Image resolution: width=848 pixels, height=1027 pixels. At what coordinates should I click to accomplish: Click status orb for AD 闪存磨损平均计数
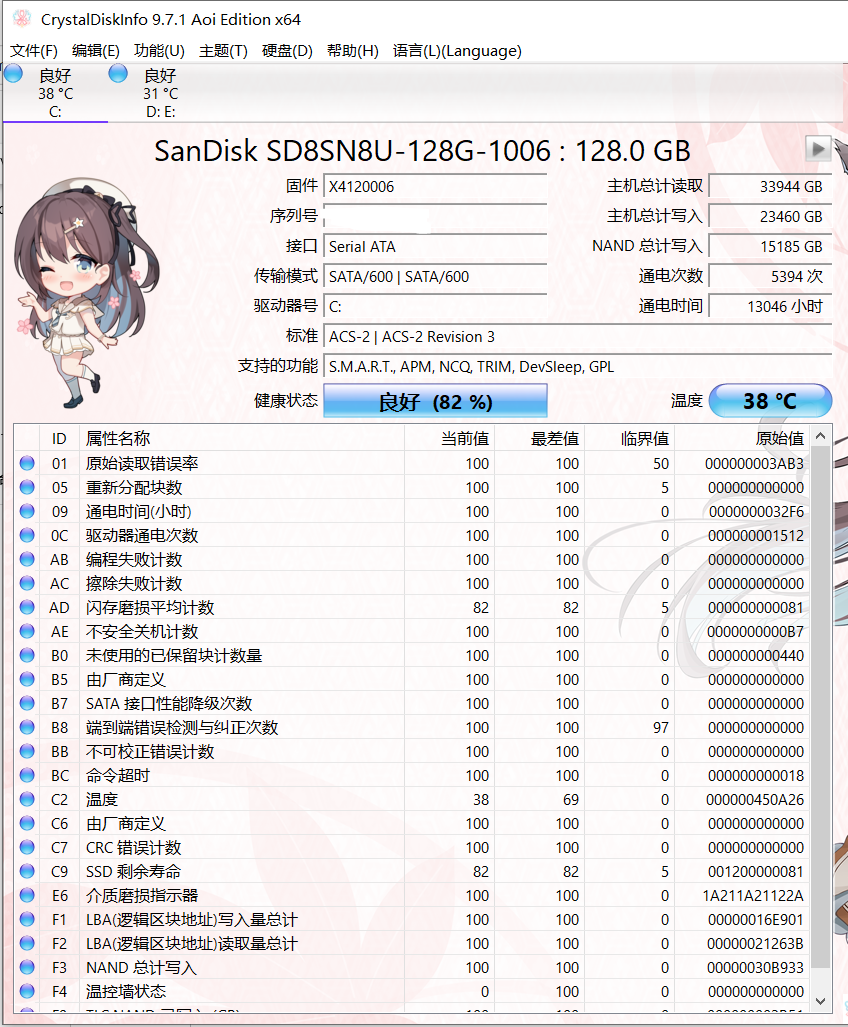pos(27,607)
